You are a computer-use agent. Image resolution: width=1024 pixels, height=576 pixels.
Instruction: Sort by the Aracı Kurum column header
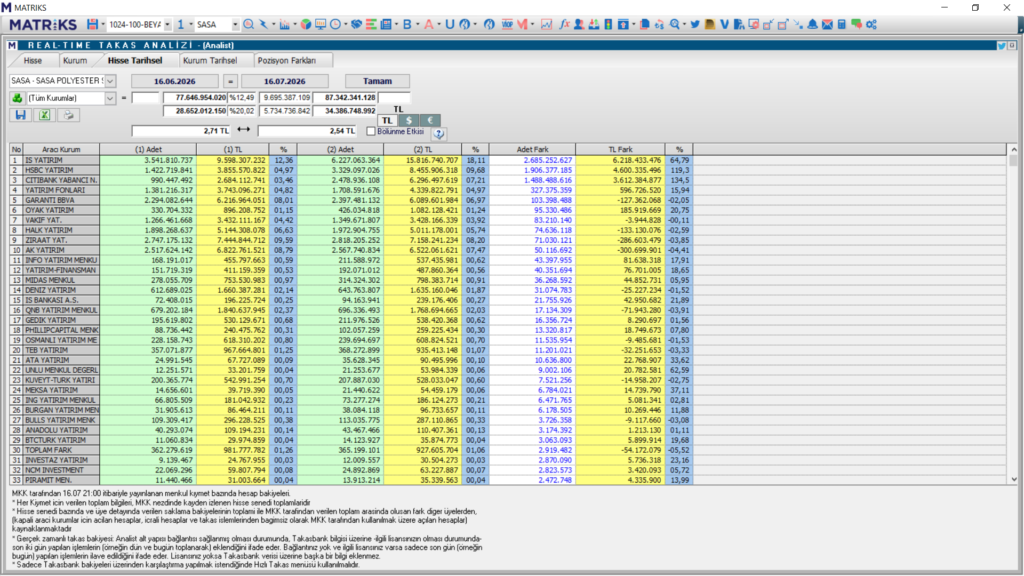tap(61, 150)
